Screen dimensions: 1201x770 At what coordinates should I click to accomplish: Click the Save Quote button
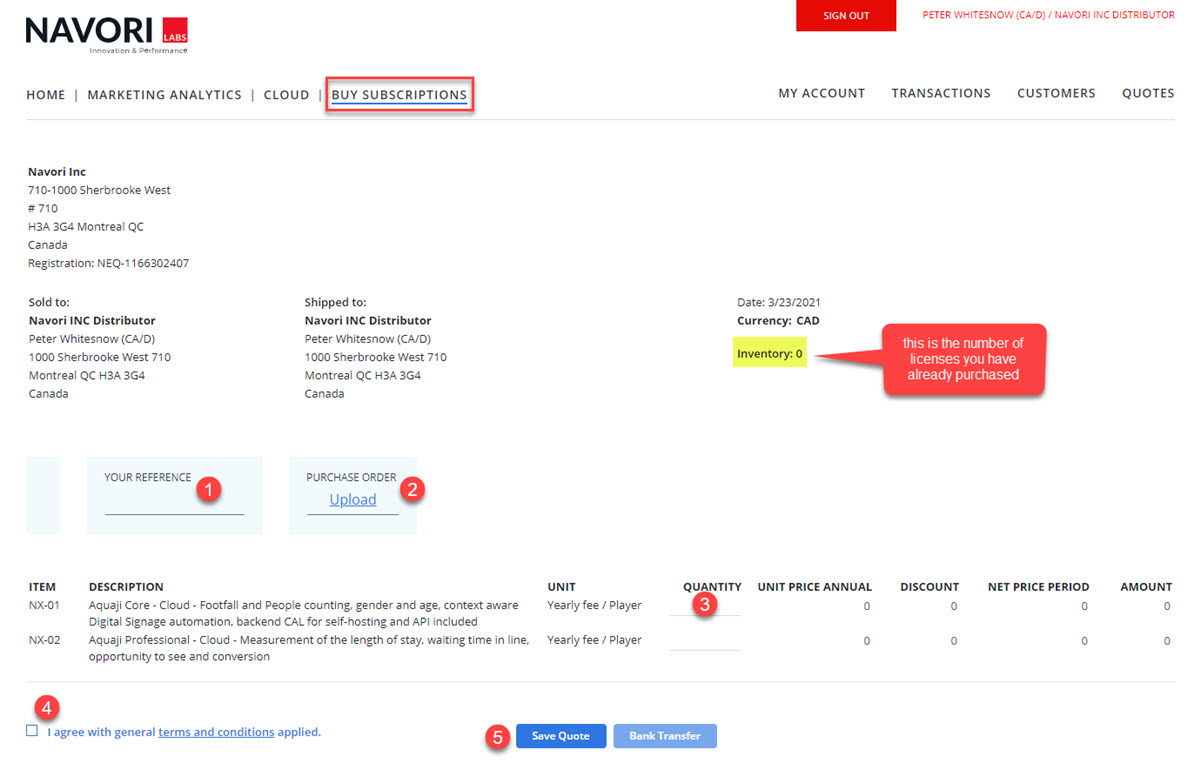[560, 736]
